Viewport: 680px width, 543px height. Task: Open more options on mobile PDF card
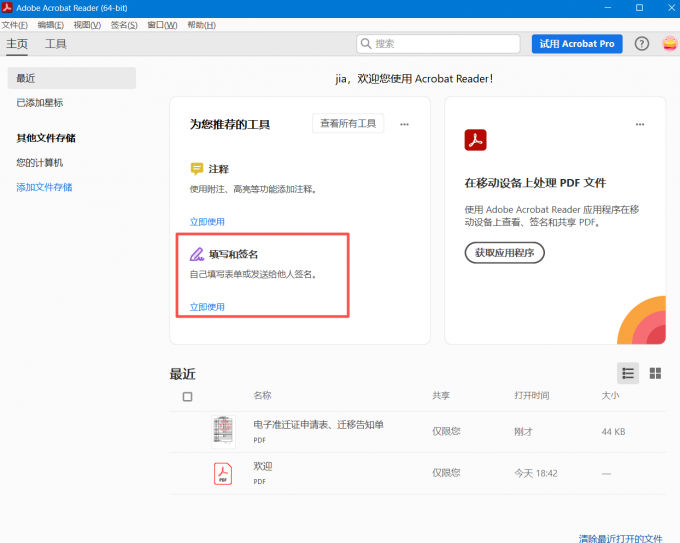tap(639, 124)
